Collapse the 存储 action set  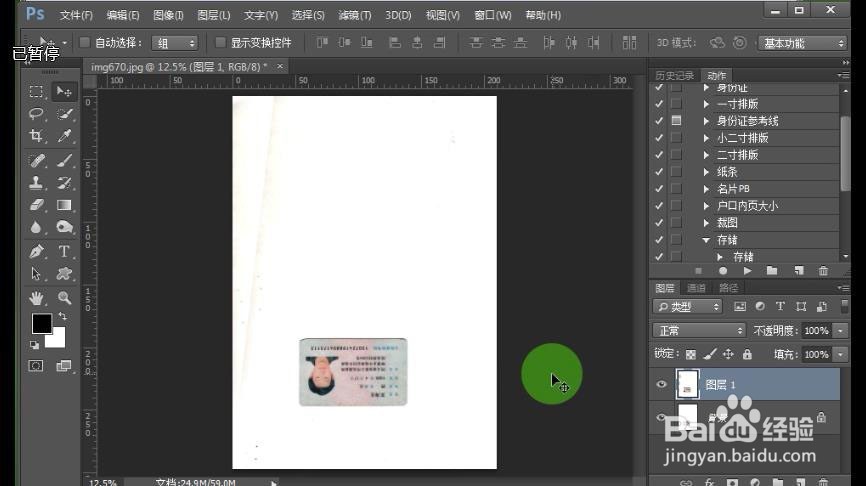tap(706, 240)
